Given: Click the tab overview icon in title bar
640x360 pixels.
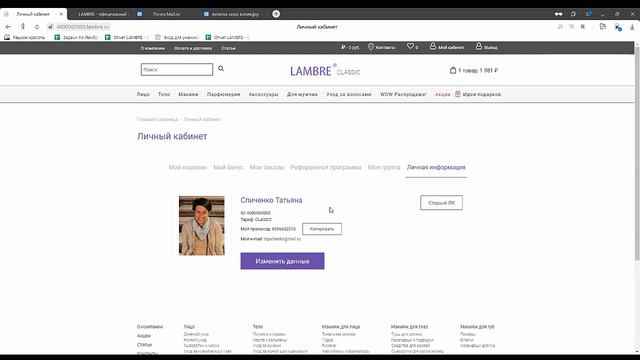Looking at the screenshot, I should (573, 14).
